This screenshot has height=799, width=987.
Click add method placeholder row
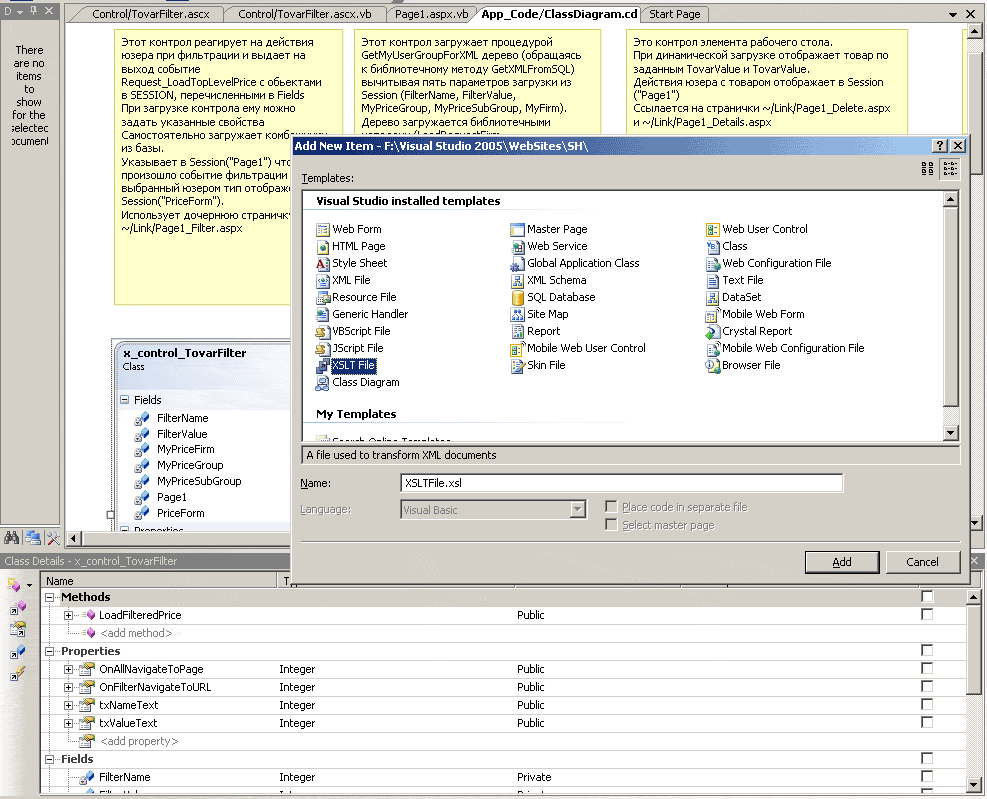click(136, 633)
